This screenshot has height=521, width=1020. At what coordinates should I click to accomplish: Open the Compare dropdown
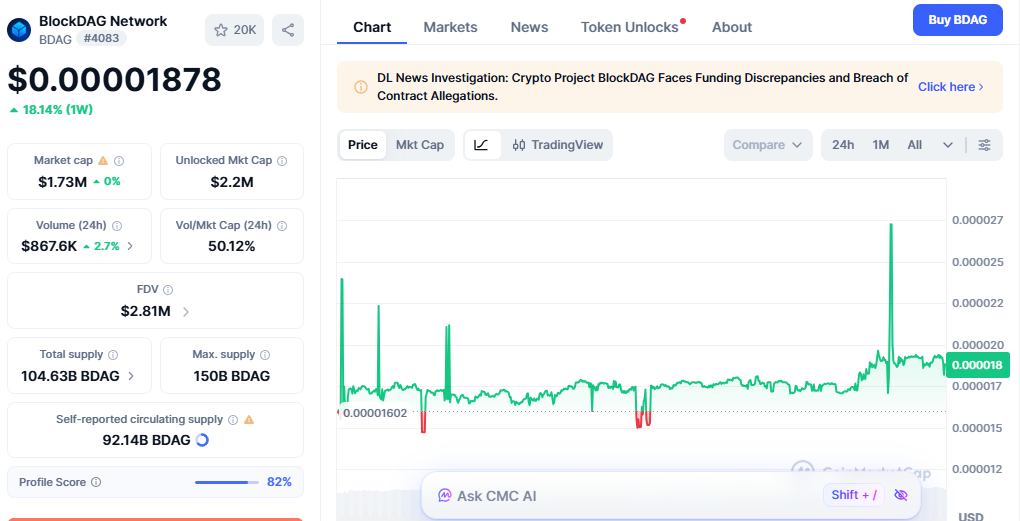coord(768,145)
